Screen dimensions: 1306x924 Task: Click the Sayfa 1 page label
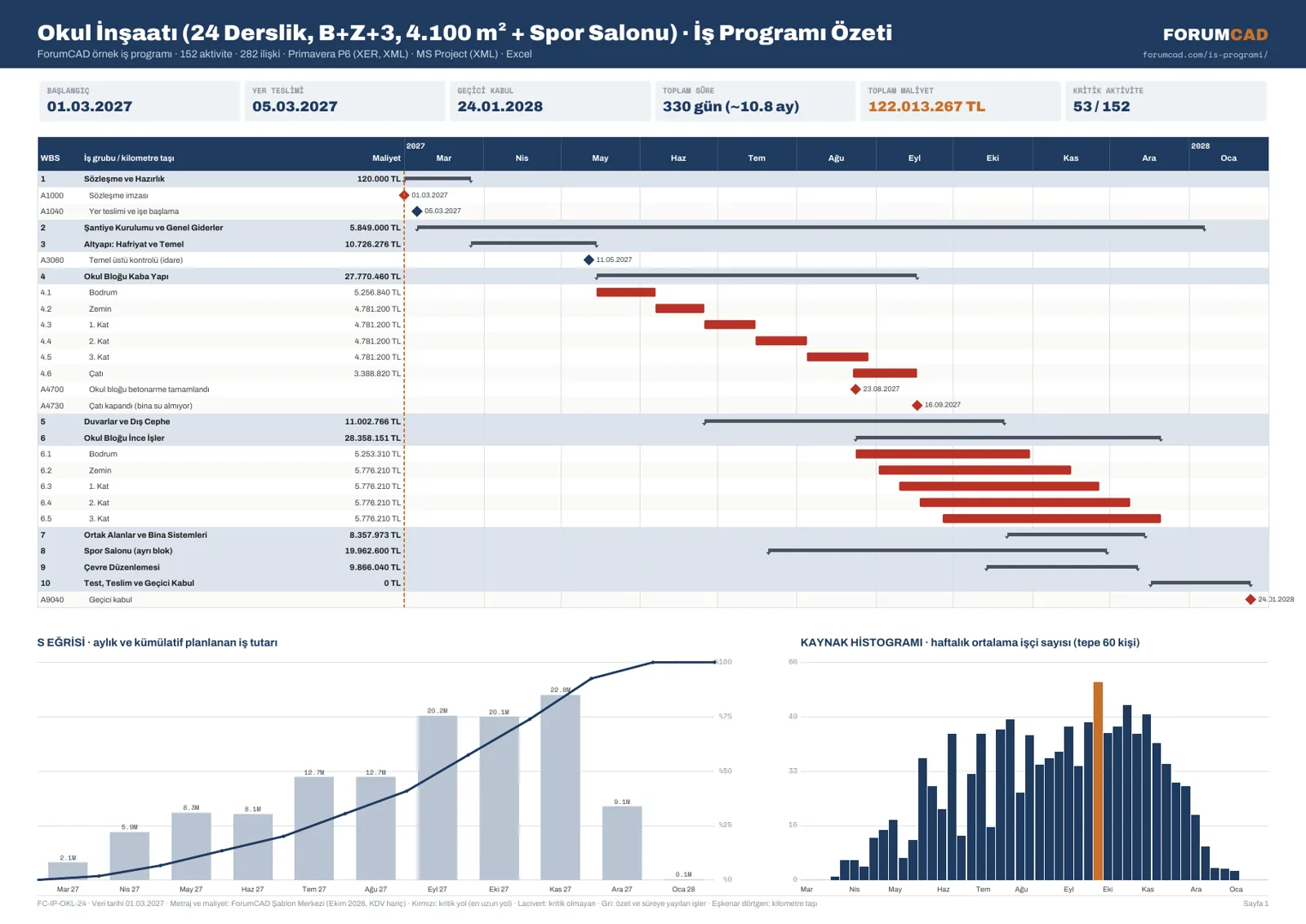click(1255, 904)
